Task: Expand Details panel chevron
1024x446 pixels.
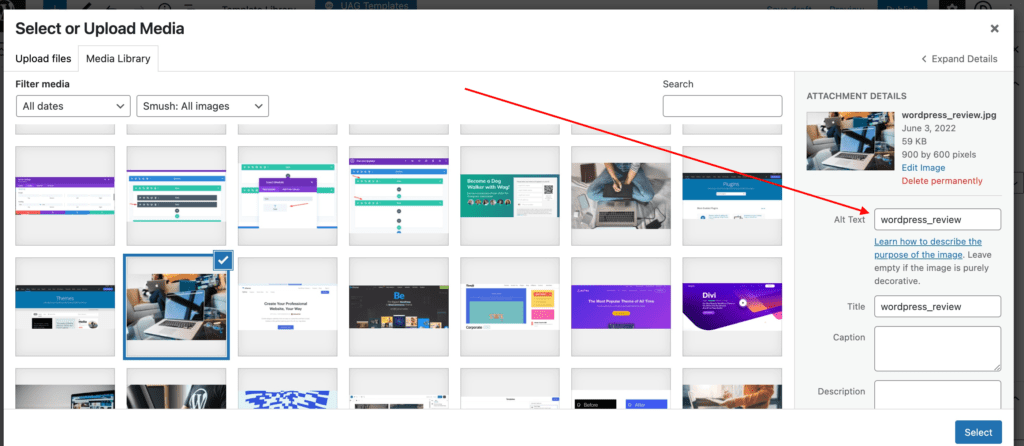Action: [x=924, y=59]
